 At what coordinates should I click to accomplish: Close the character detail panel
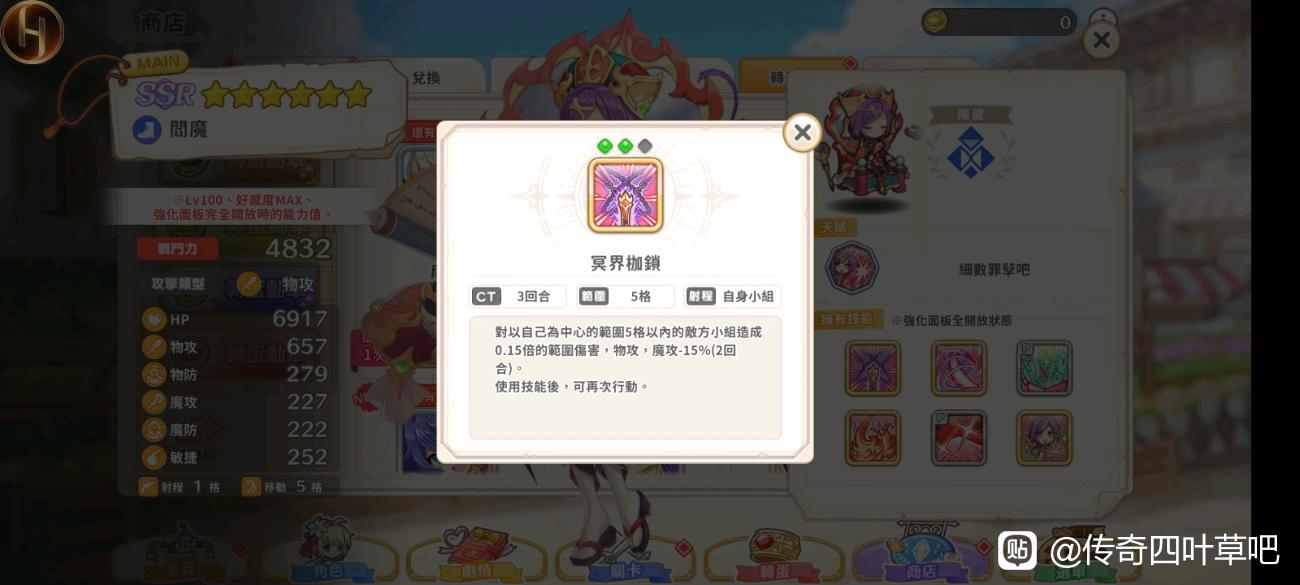[1101, 40]
